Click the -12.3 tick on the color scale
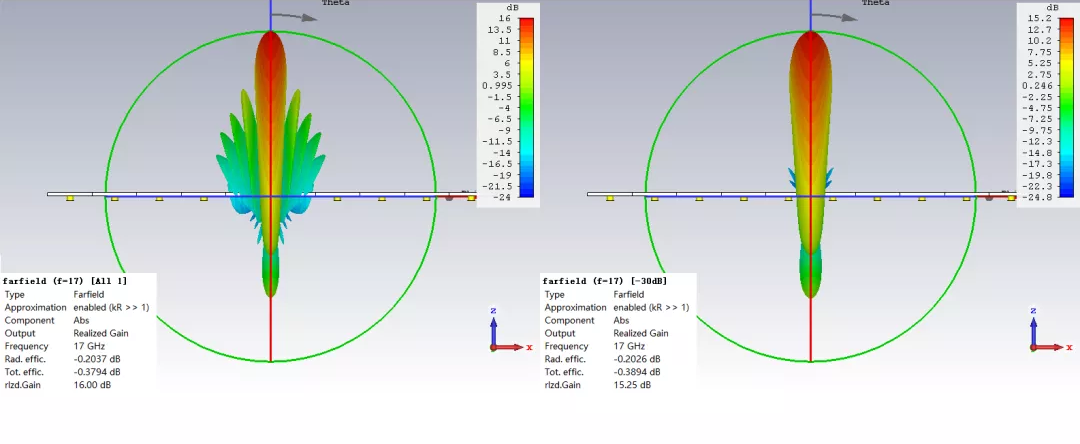 (1037, 141)
